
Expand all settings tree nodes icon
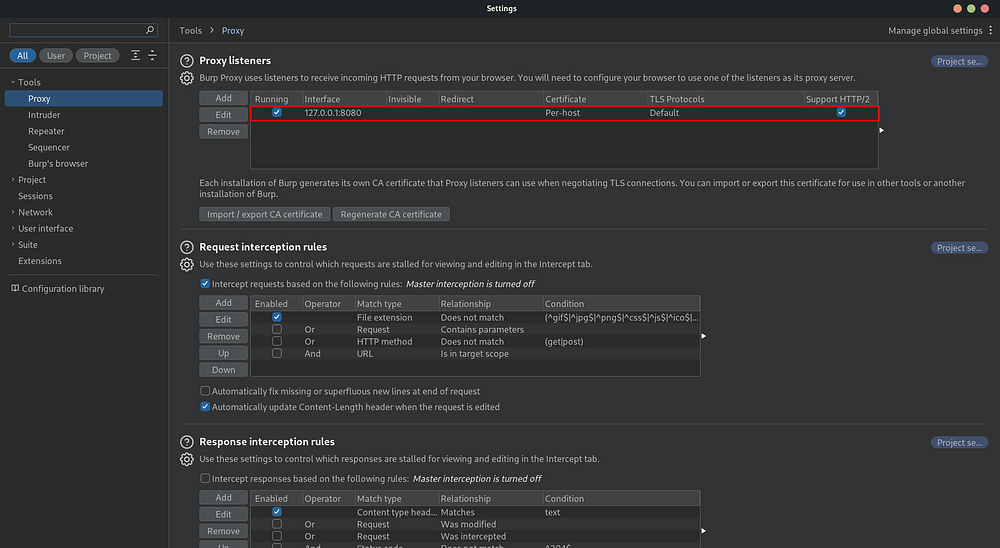pos(135,56)
